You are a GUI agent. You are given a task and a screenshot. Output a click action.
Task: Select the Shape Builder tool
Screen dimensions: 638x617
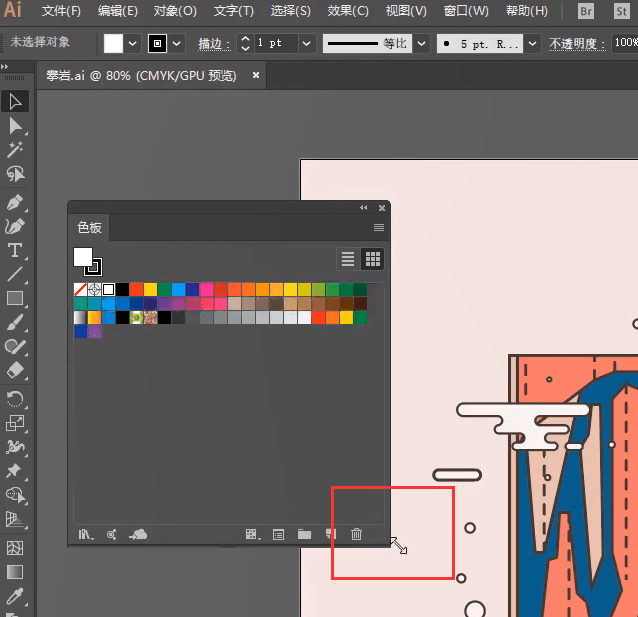point(15,495)
